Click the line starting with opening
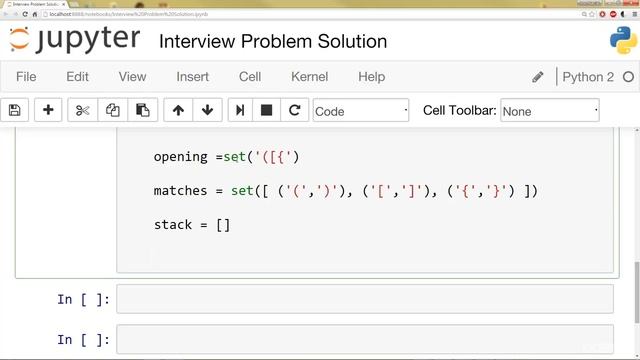This screenshot has height=360, width=640. tap(227, 157)
